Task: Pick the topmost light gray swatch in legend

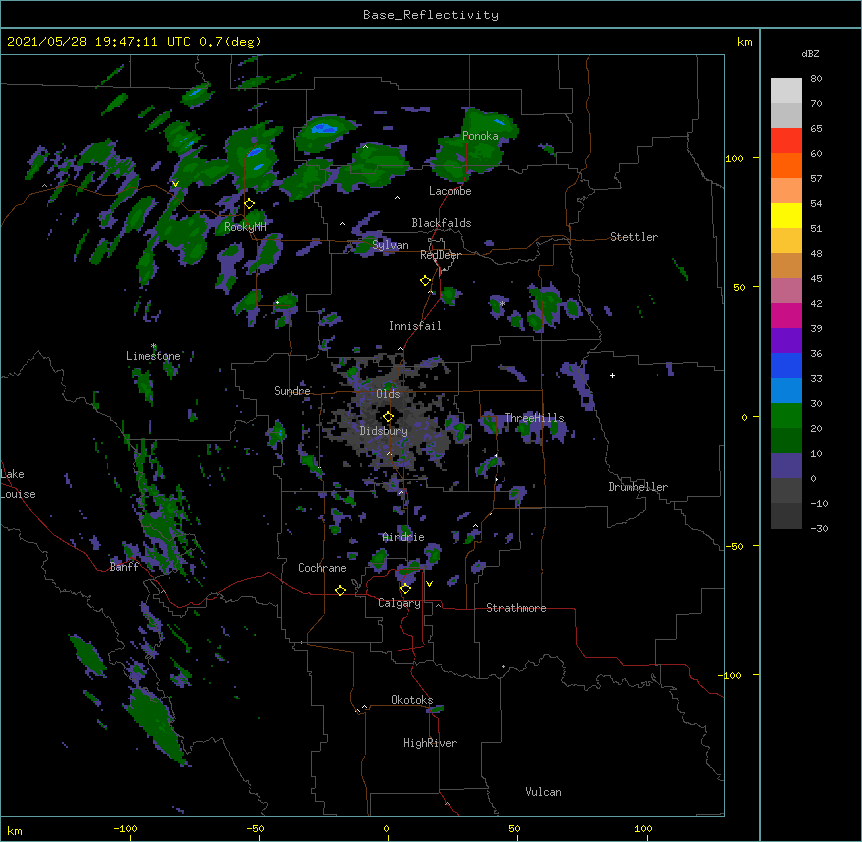Action: pyautogui.click(x=786, y=90)
